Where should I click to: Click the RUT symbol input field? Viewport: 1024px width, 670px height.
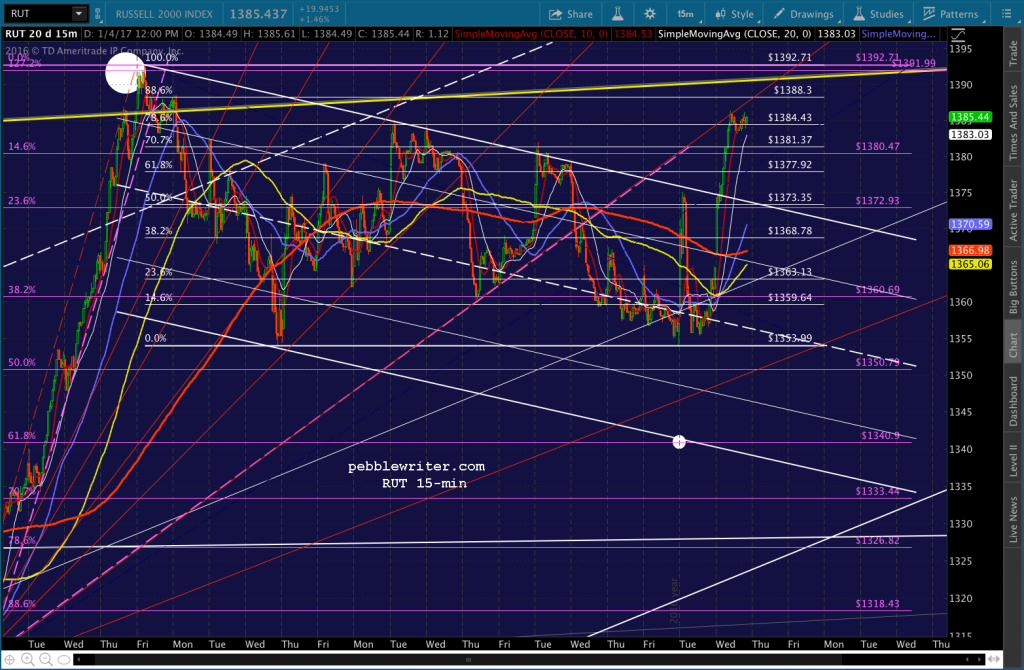click(37, 13)
